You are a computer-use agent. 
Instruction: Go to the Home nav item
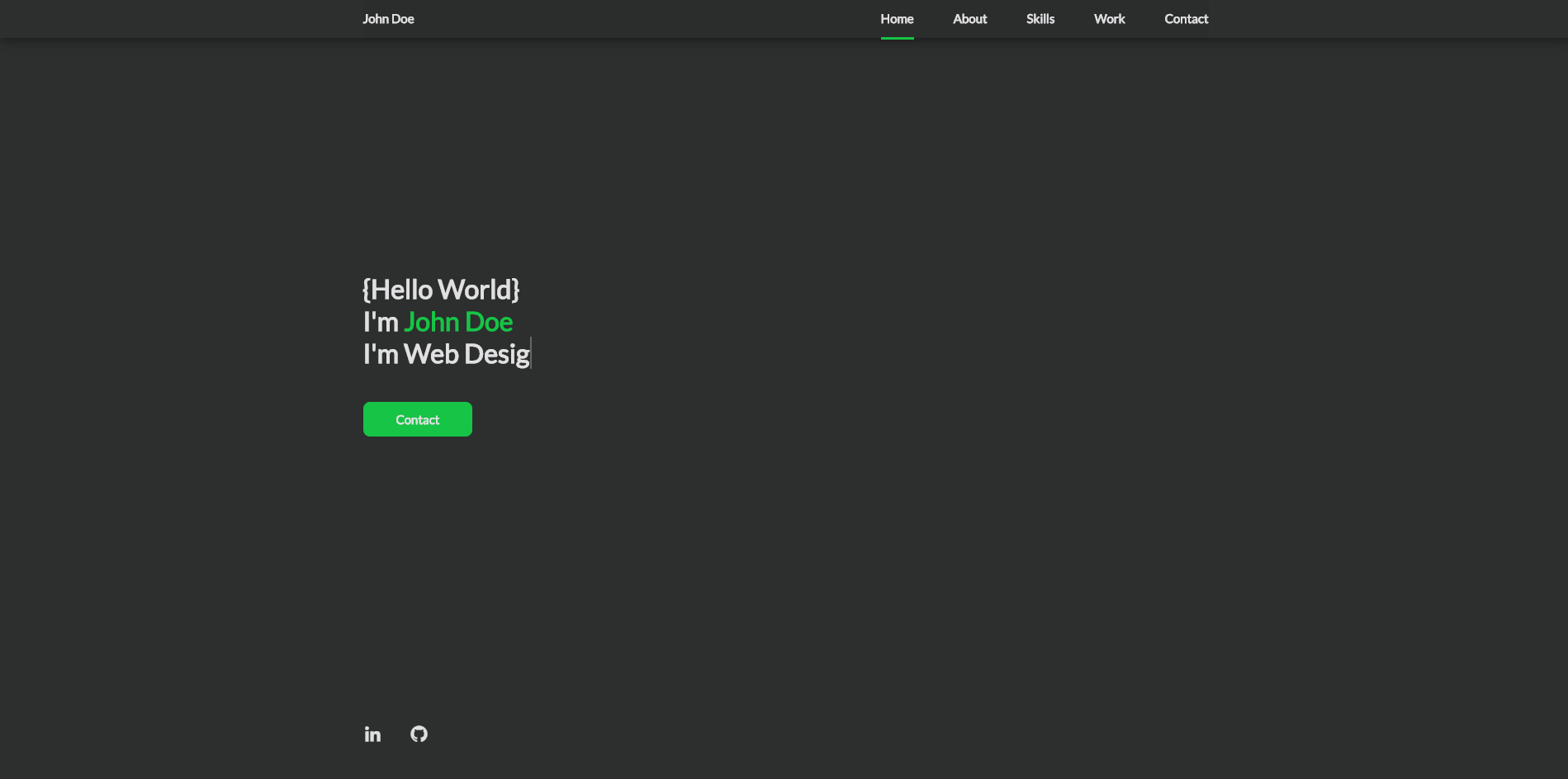click(x=897, y=19)
